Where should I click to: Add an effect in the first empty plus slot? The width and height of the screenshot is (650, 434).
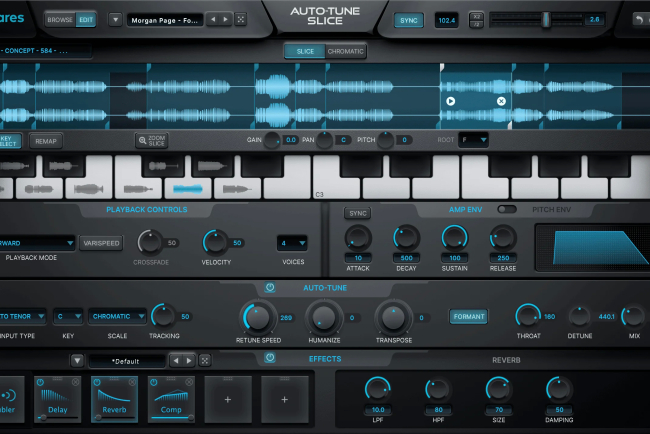[228, 400]
